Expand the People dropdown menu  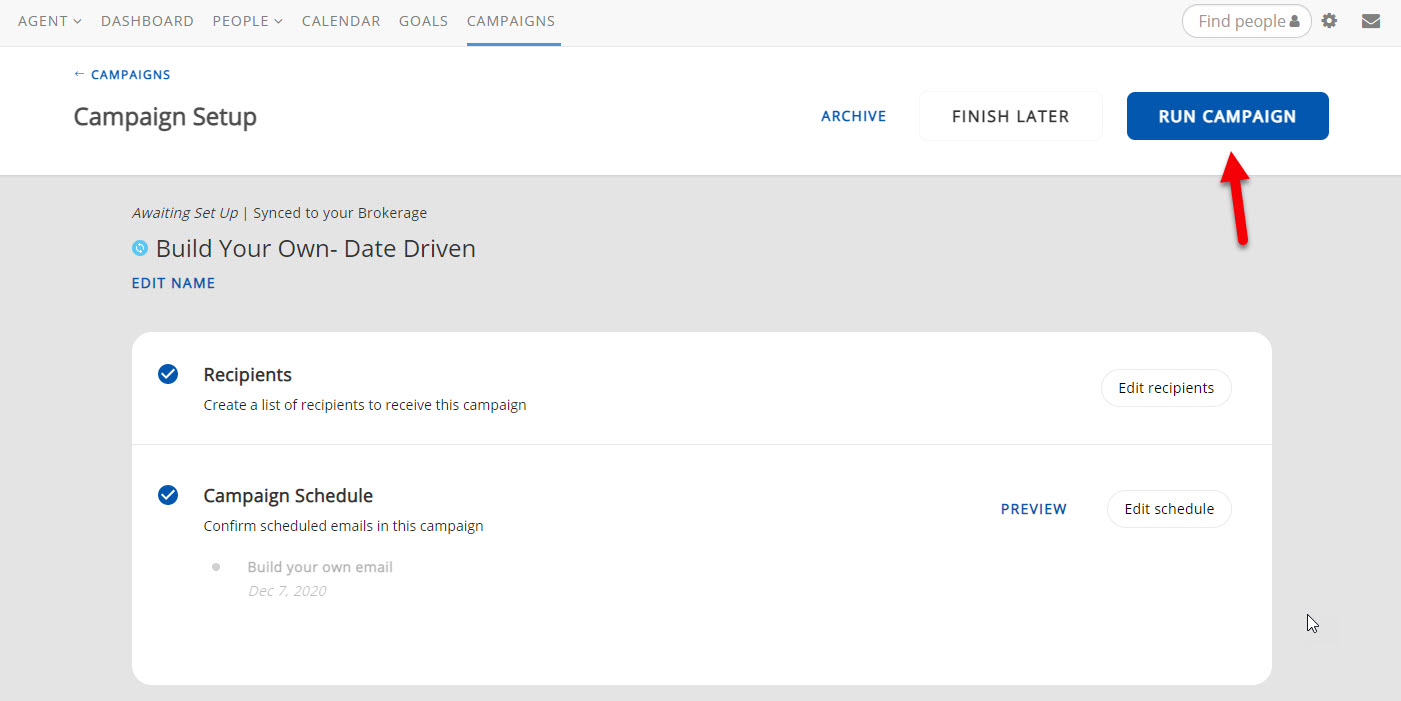pos(247,21)
